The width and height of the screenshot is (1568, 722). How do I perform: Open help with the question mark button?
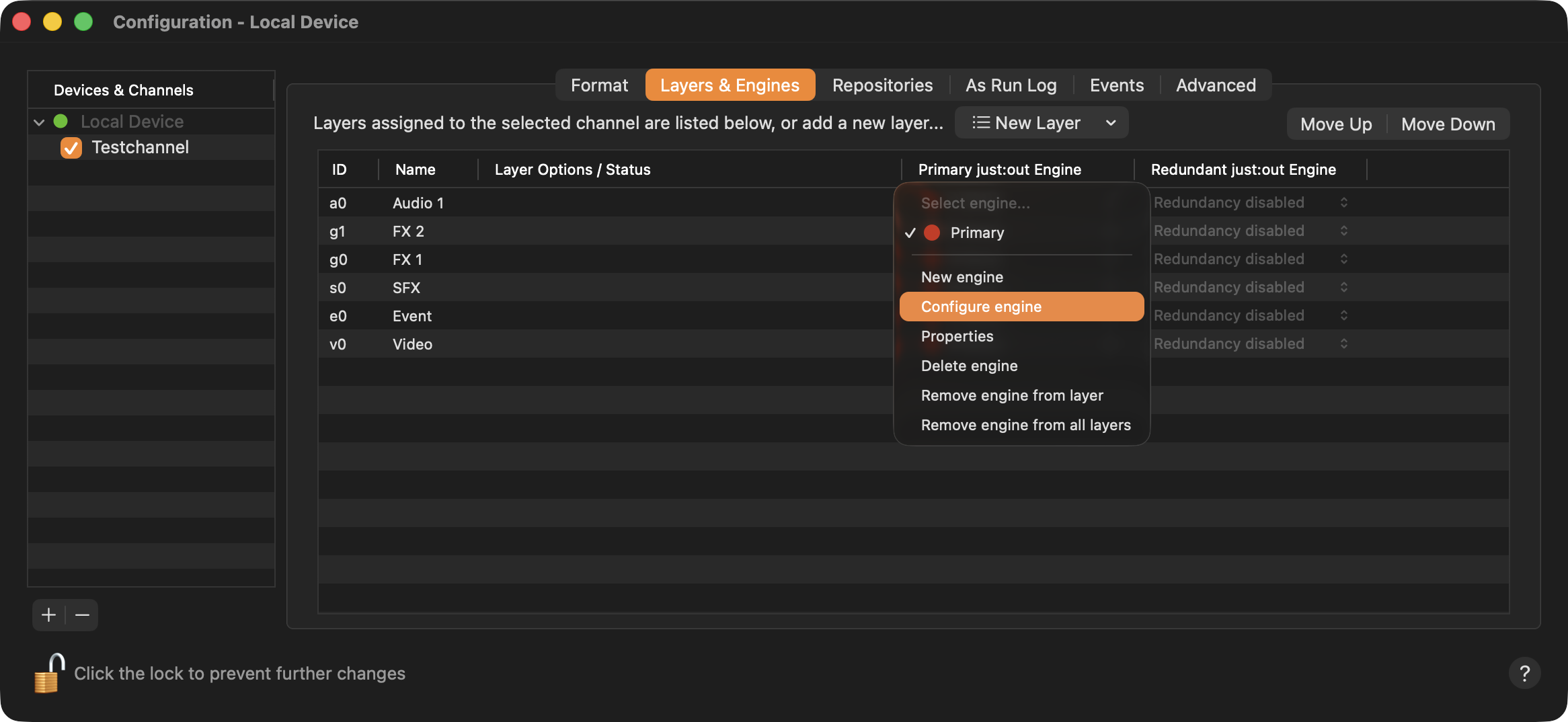pos(1524,673)
